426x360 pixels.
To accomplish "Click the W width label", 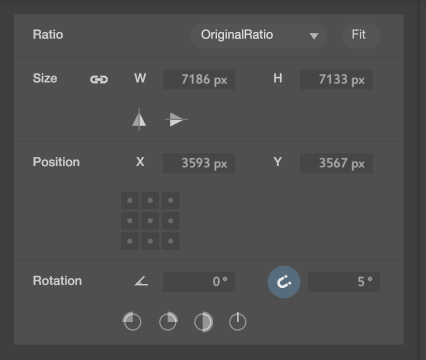I will (x=140, y=78).
